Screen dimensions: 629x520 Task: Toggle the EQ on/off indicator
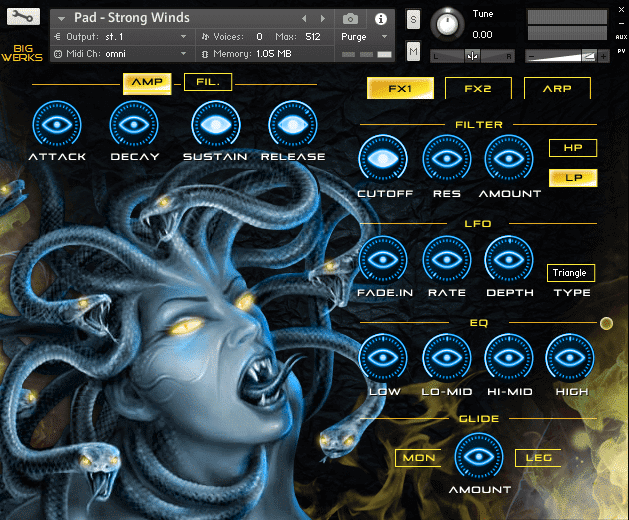point(606,323)
